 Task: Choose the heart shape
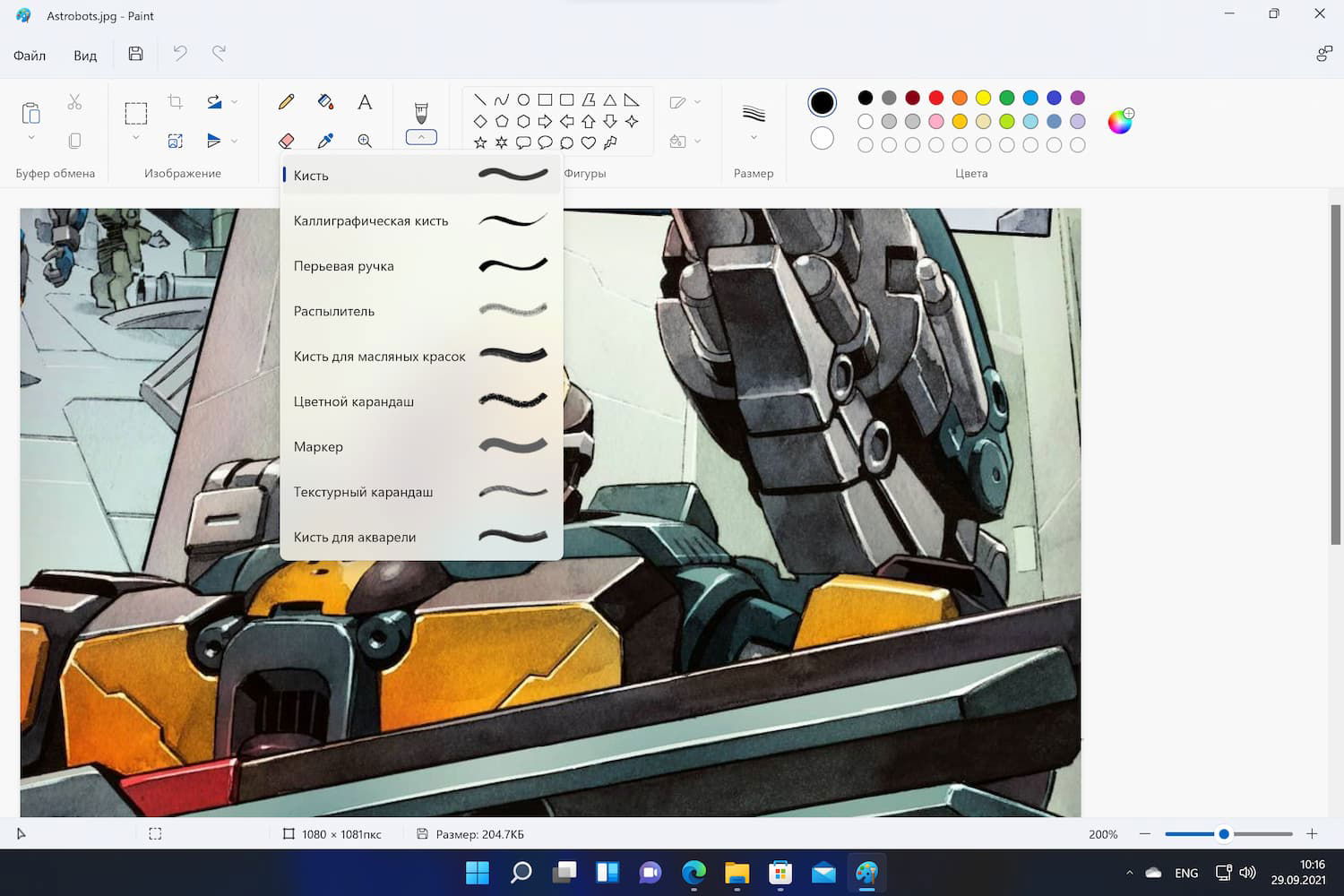(x=589, y=142)
